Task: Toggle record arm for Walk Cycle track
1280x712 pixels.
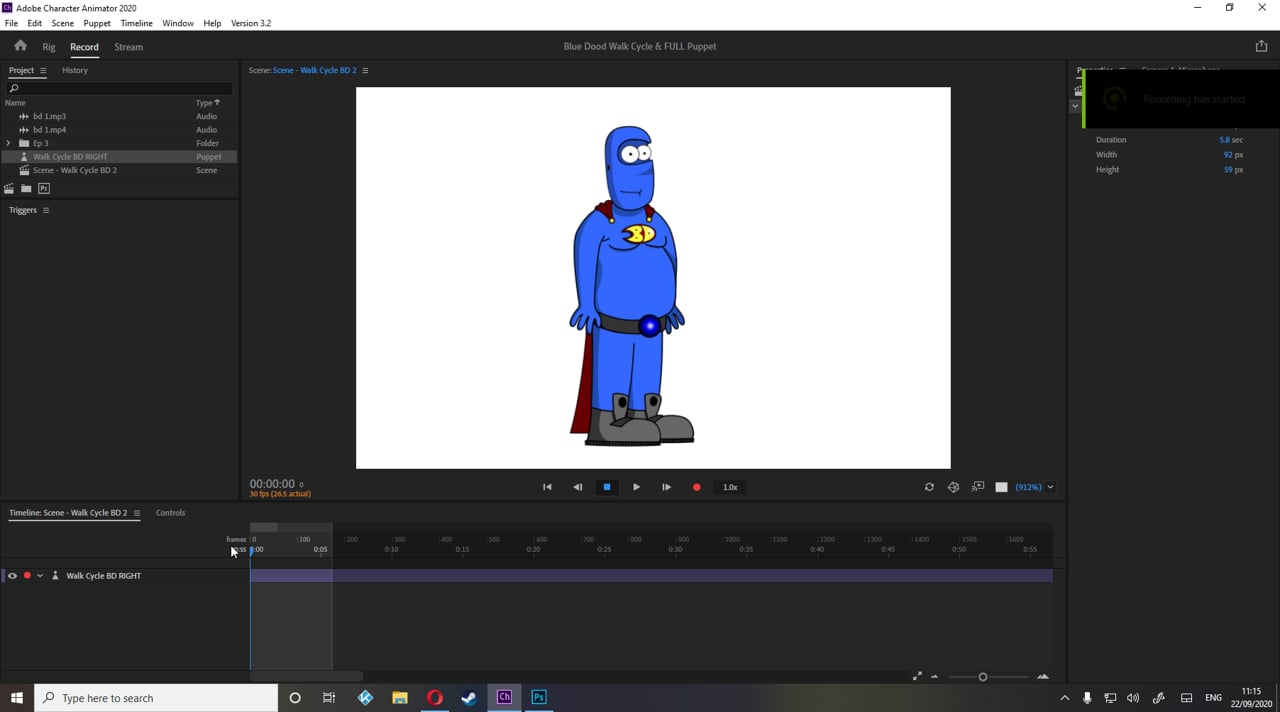Action: [x=27, y=576]
